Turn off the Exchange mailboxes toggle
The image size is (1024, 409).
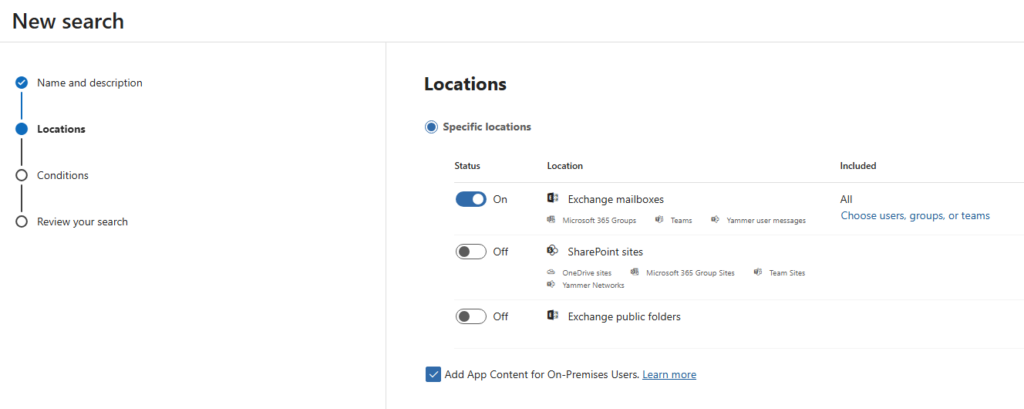click(x=471, y=199)
